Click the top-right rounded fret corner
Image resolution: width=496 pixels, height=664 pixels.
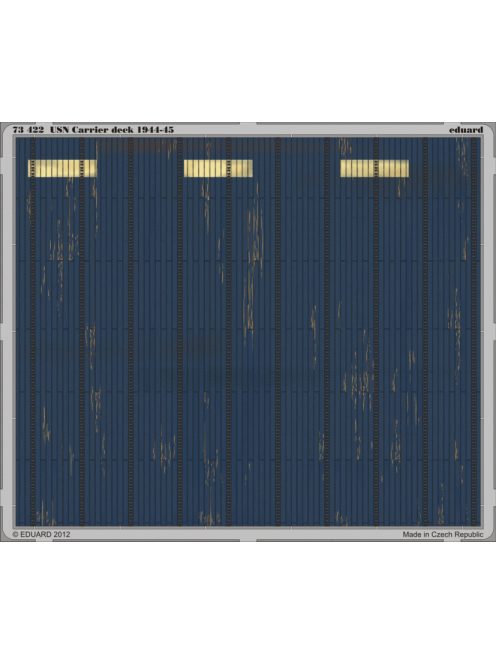point(488,130)
